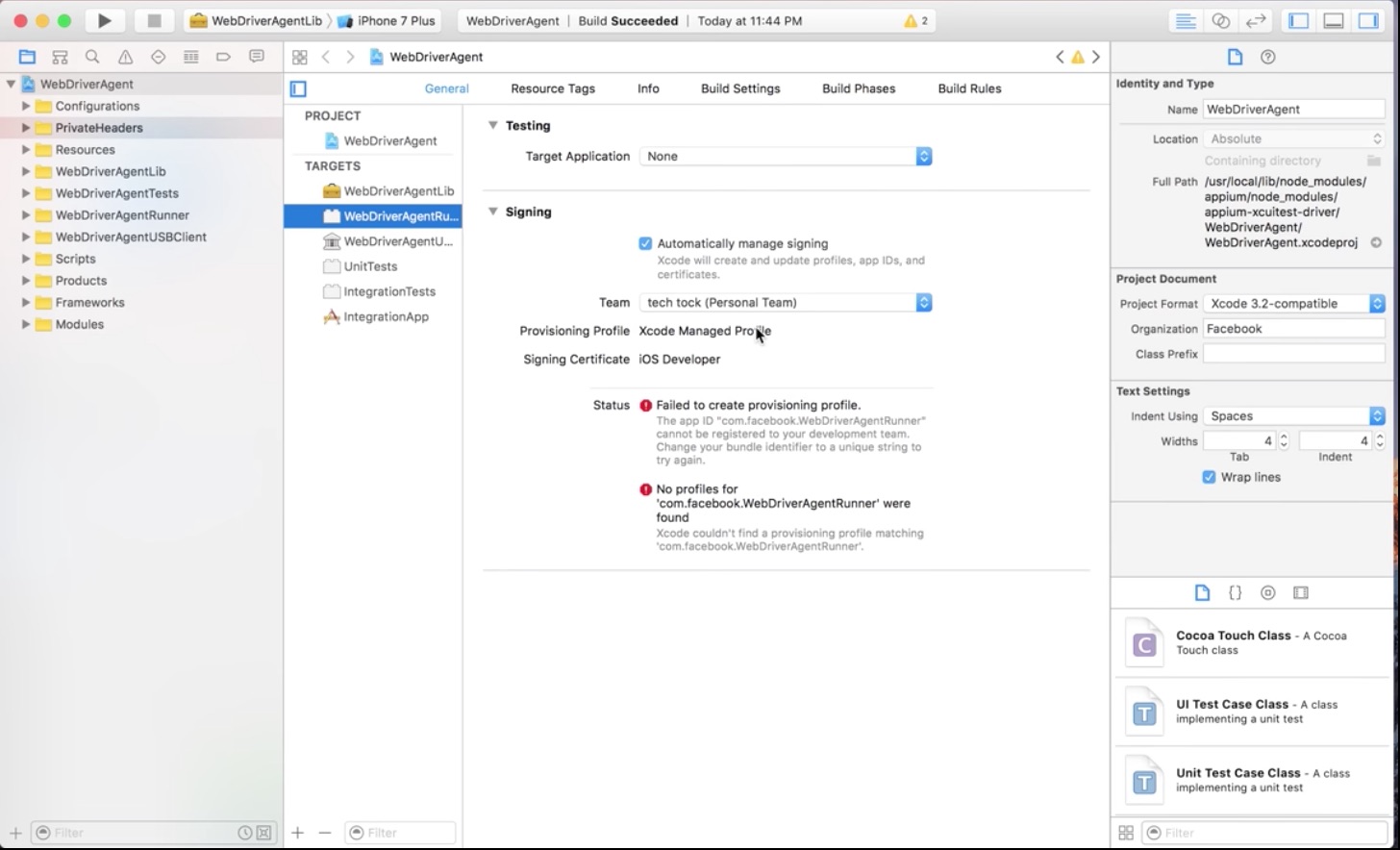The height and width of the screenshot is (850, 1400).
Task: Open the Debug navigator icon
Action: [x=190, y=57]
